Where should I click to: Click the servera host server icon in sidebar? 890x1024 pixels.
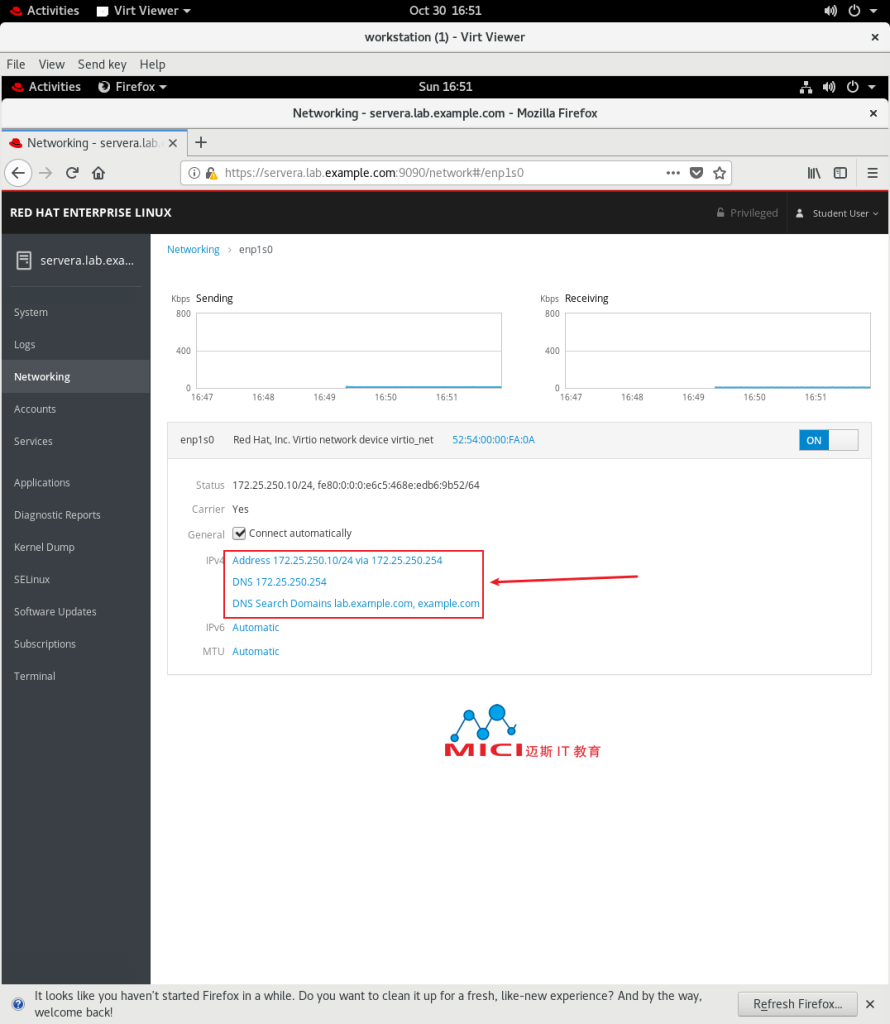click(x=24, y=261)
